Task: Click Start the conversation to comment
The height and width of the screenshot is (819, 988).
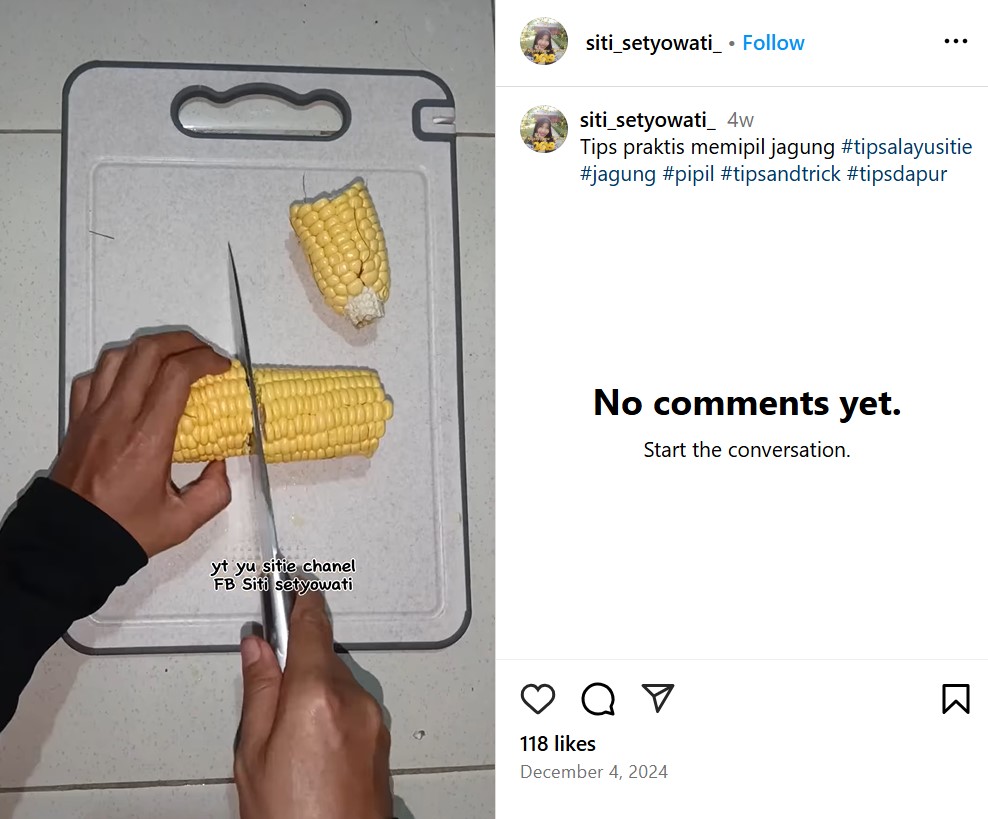Action: click(746, 449)
